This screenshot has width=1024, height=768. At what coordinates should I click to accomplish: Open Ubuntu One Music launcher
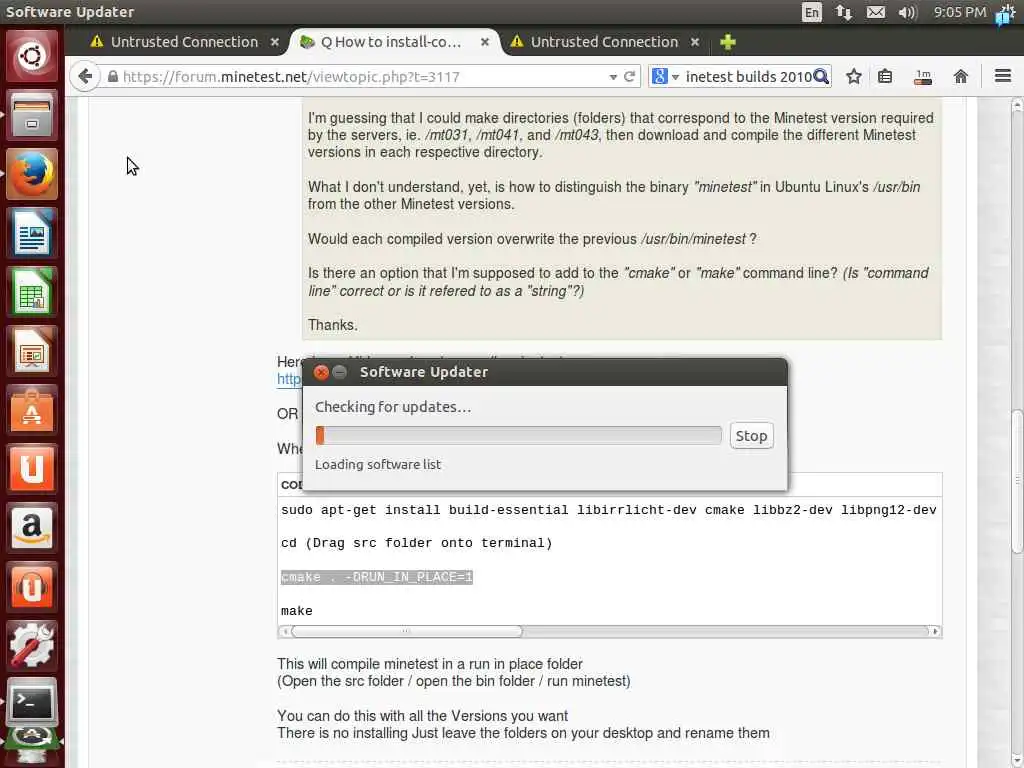point(31,586)
